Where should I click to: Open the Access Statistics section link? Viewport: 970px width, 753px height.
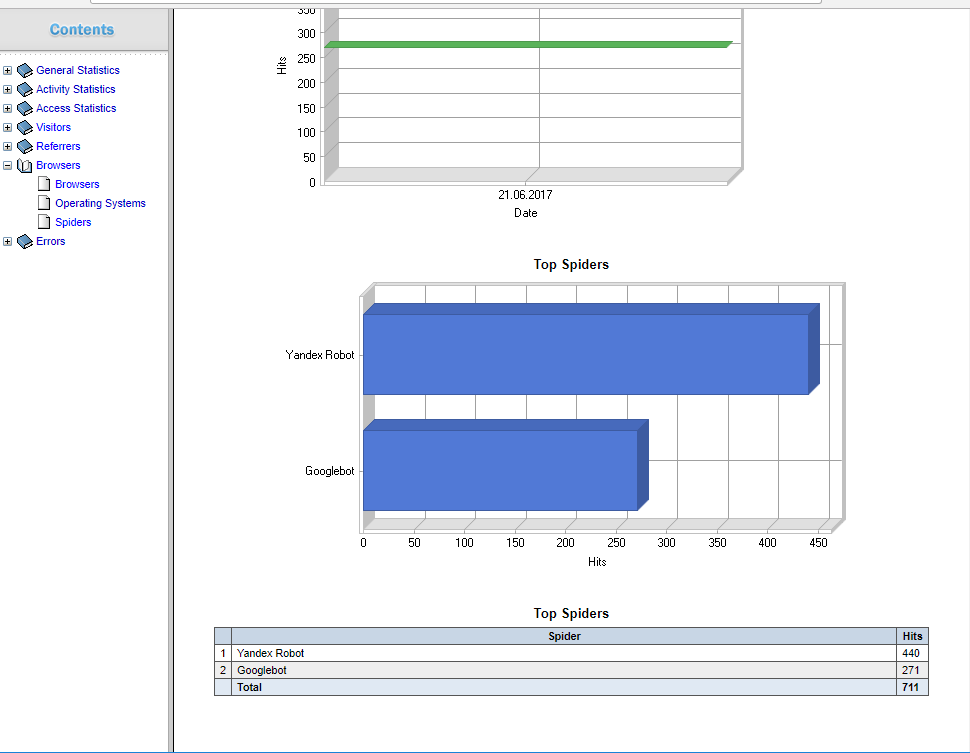(76, 108)
